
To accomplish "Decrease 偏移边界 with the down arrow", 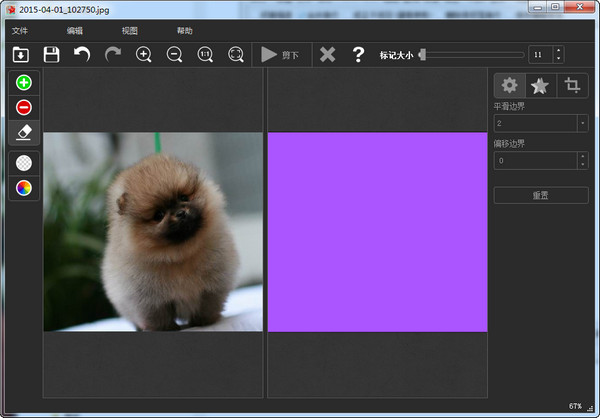I will point(582,165).
